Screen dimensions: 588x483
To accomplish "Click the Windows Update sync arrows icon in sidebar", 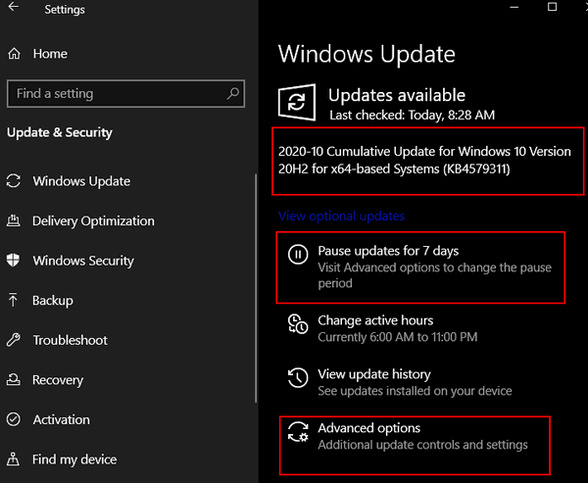I will pyautogui.click(x=14, y=181).
